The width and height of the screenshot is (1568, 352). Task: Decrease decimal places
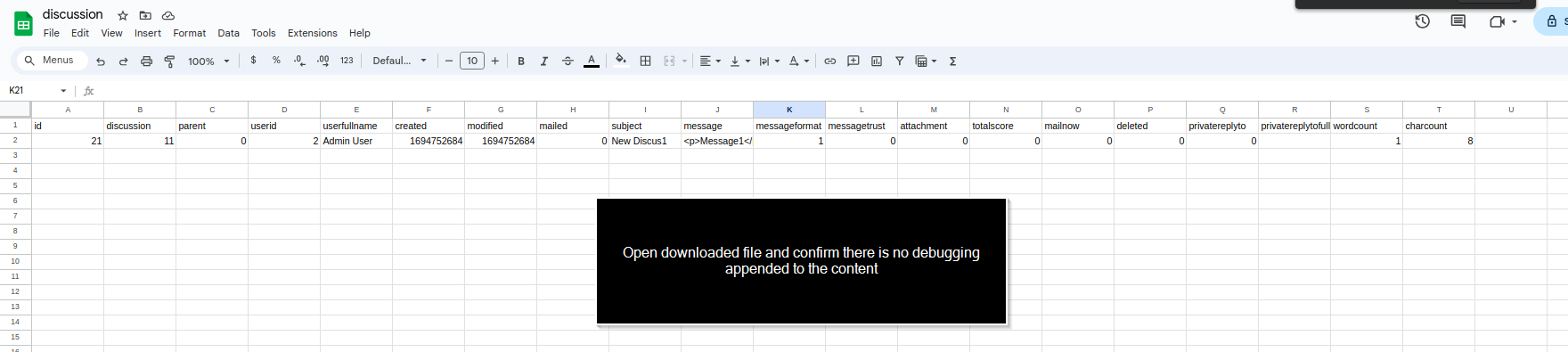[300, 61]
